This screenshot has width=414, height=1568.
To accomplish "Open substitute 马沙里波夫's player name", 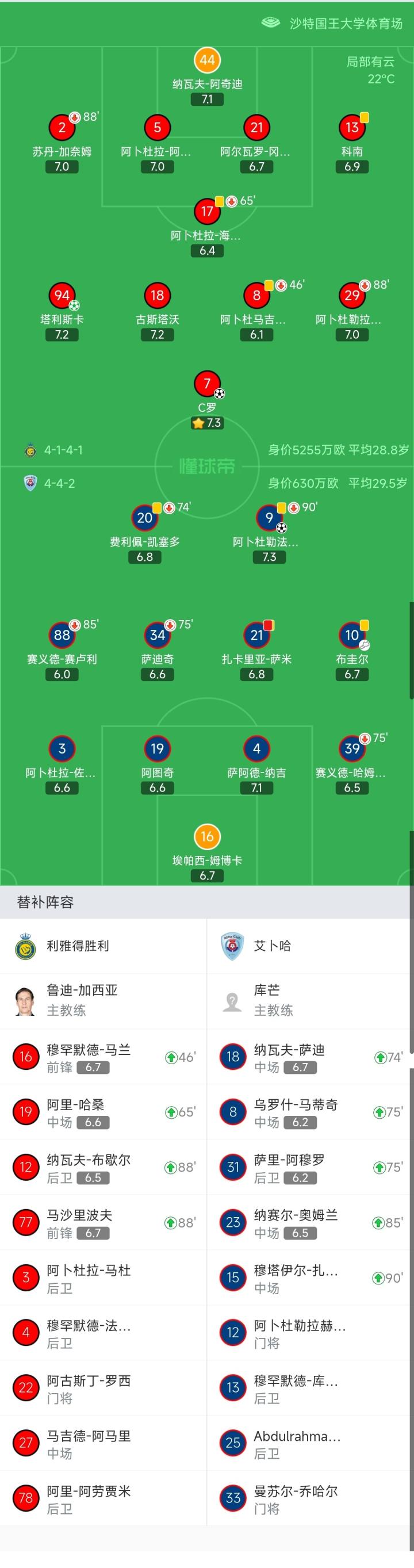I will point(80,1215).
